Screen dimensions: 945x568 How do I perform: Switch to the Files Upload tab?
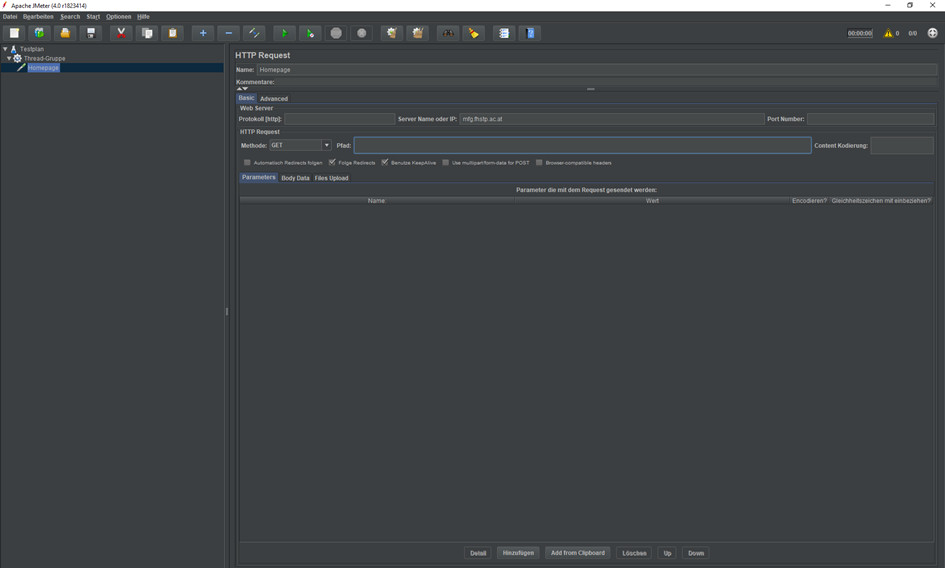pyautogui.click(x=331, y=178)
